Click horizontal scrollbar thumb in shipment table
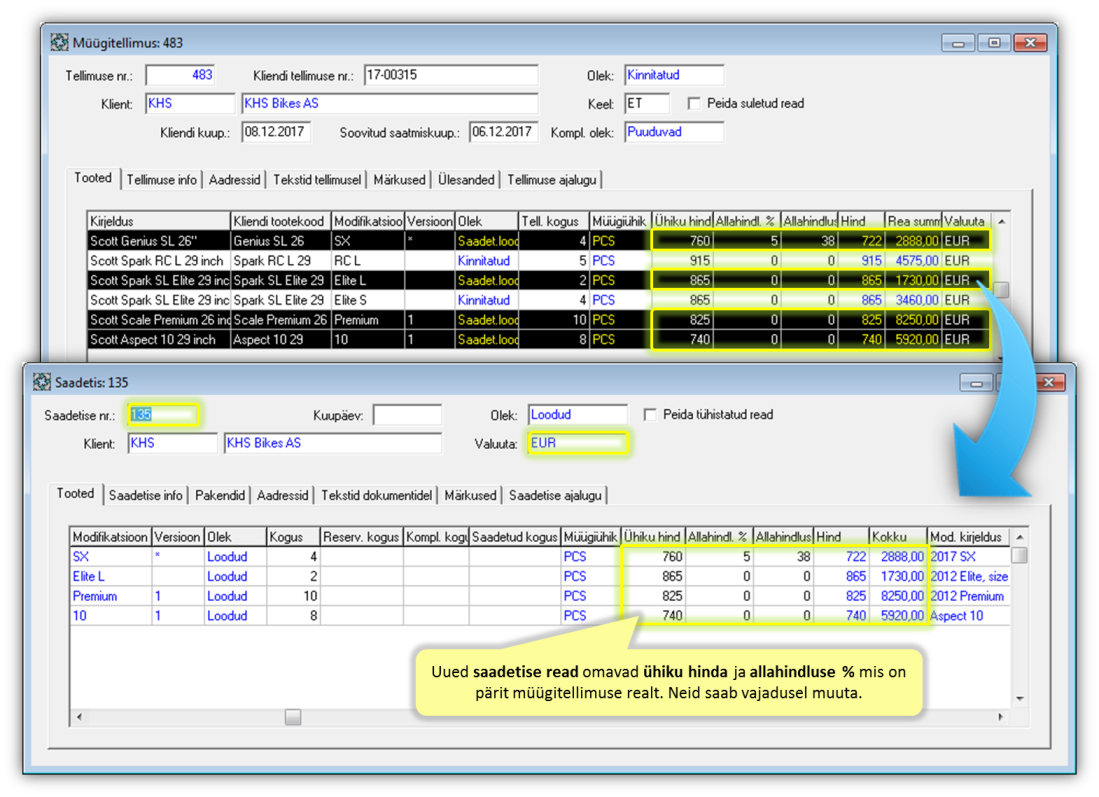The width and height of the screenshot is (1099, 797). [x=293, y=717]
